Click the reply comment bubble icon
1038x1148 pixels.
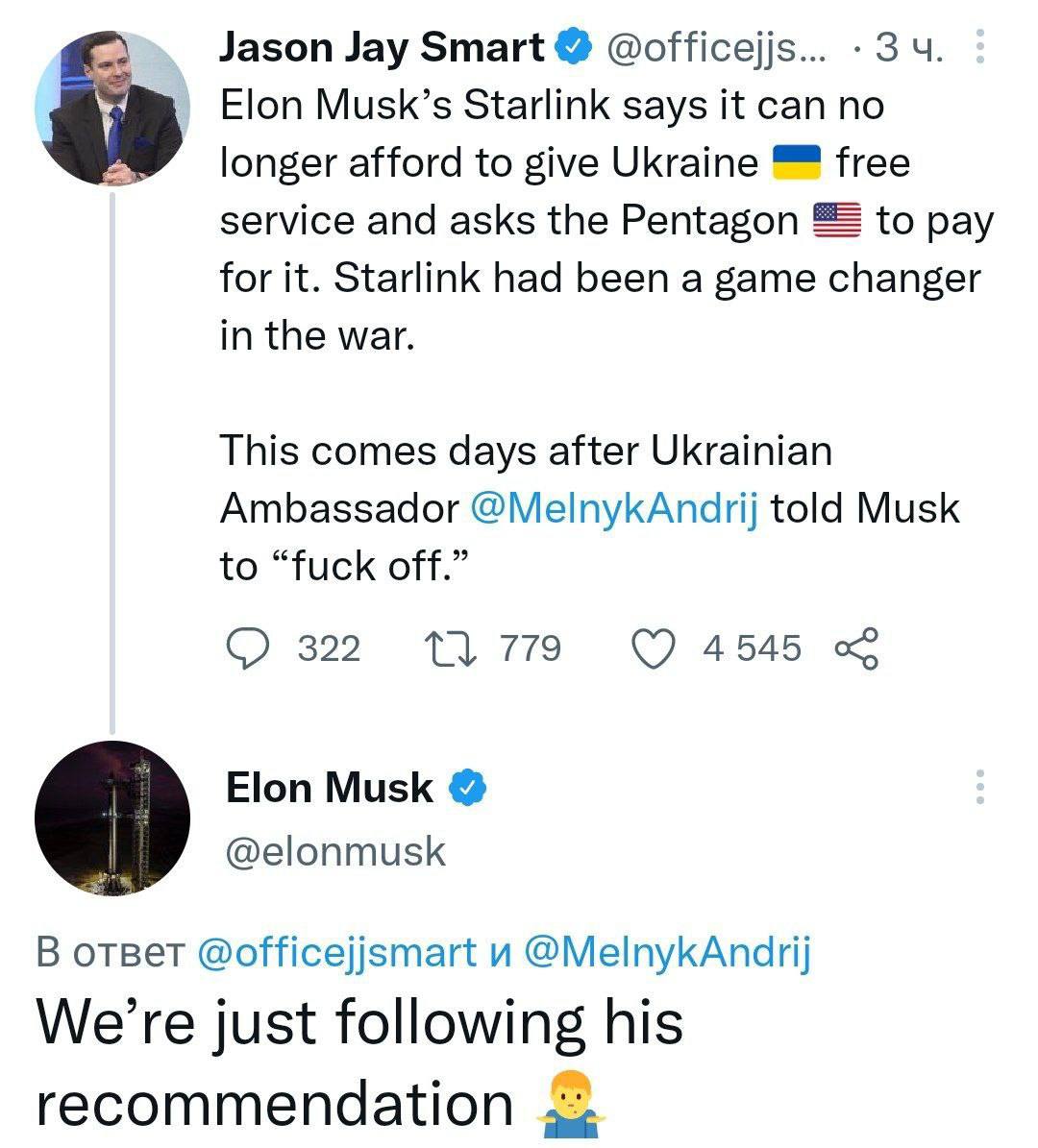[x=249, y=648]
